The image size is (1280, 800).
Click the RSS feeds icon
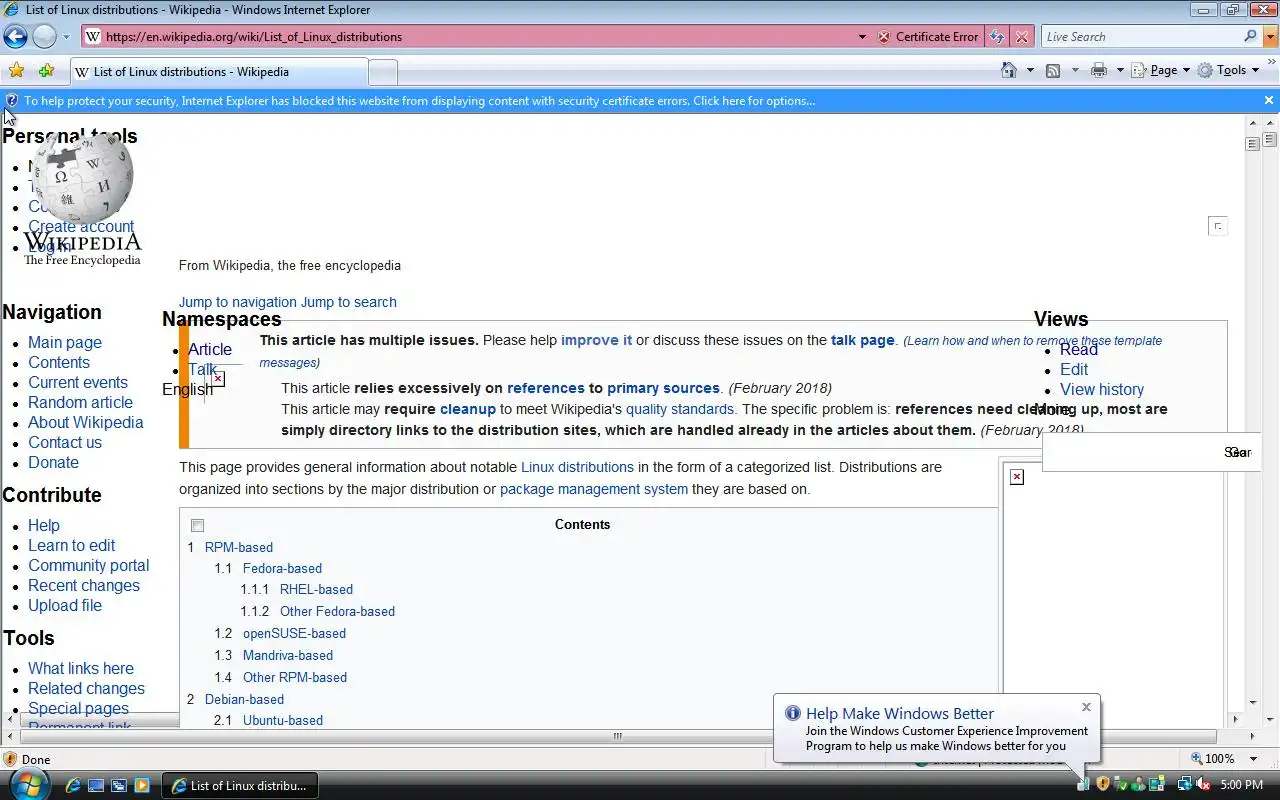pyautogui.click(x=1053, y=70)
